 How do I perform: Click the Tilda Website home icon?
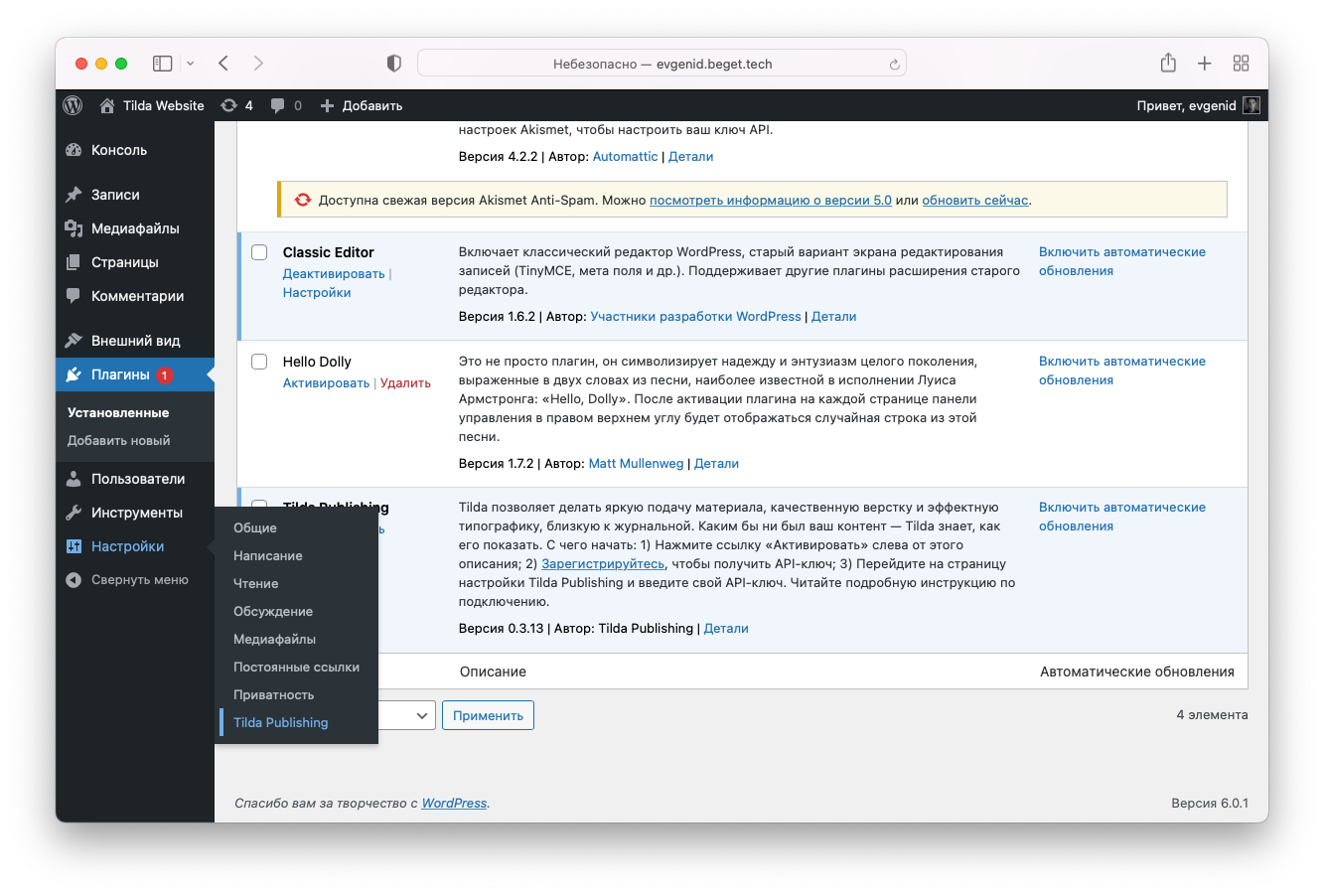pyautogui.click(x=107, y=105)
